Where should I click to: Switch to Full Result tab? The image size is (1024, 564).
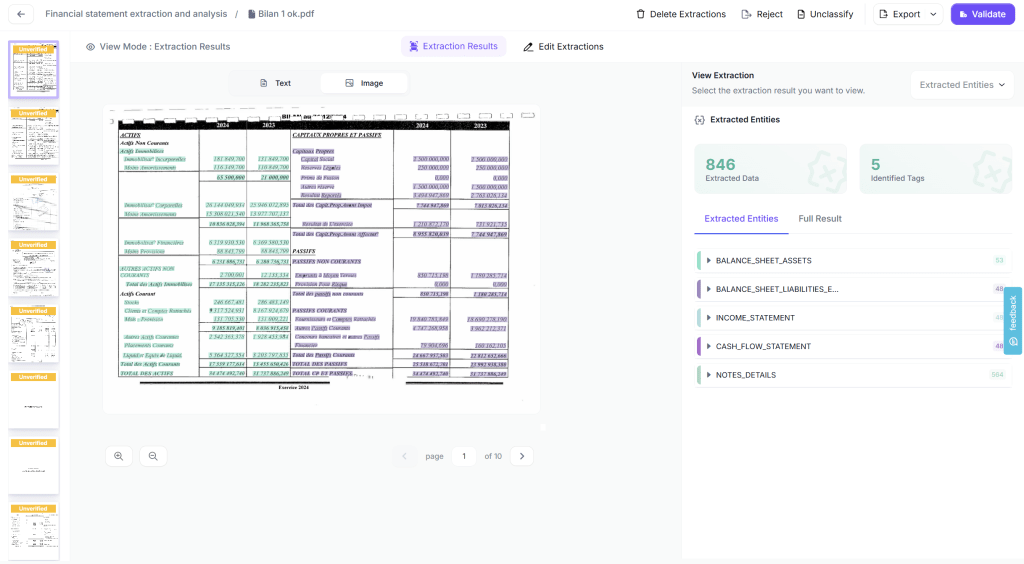click(819, 219)
